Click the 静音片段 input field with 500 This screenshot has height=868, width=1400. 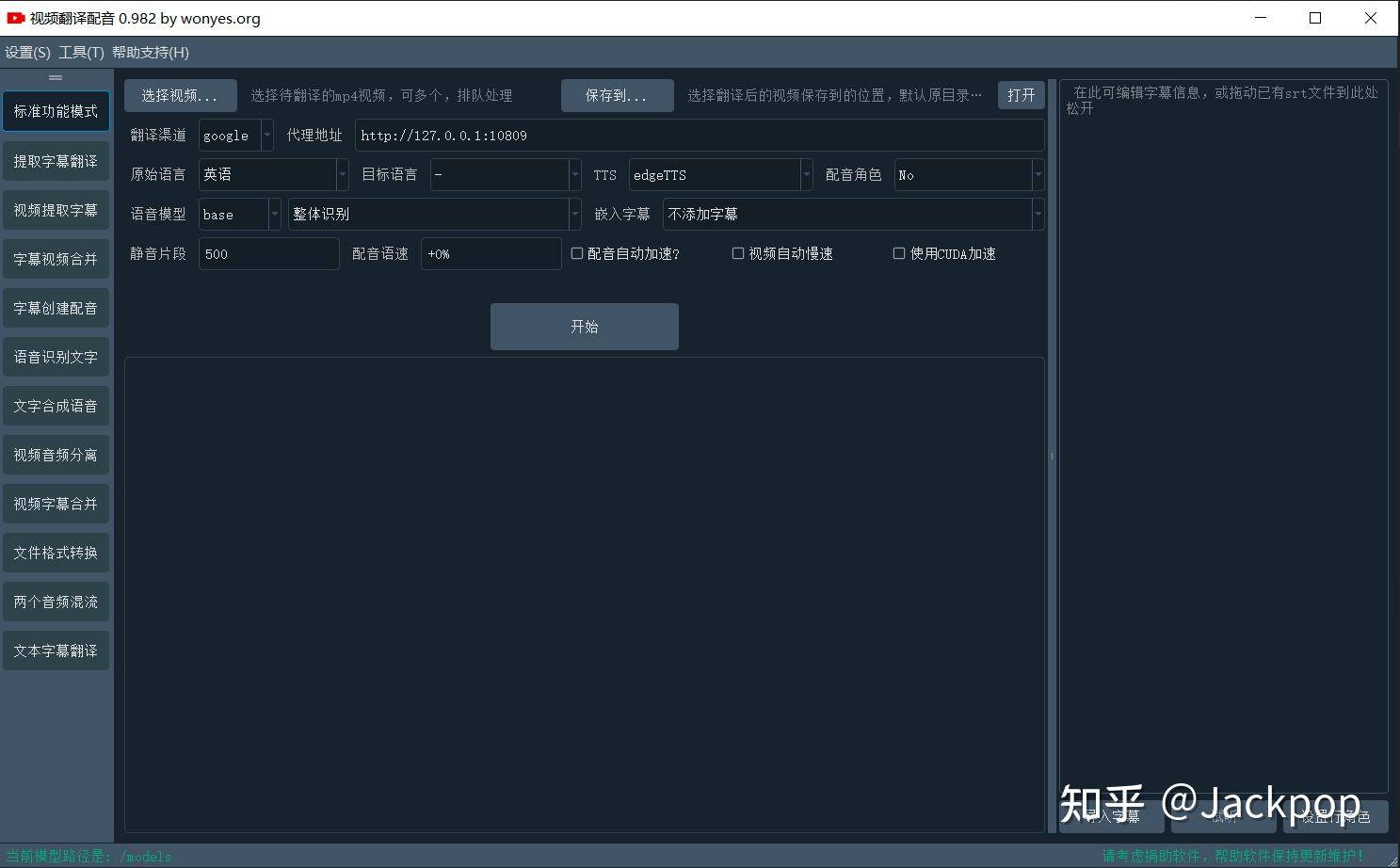[268, 253]
